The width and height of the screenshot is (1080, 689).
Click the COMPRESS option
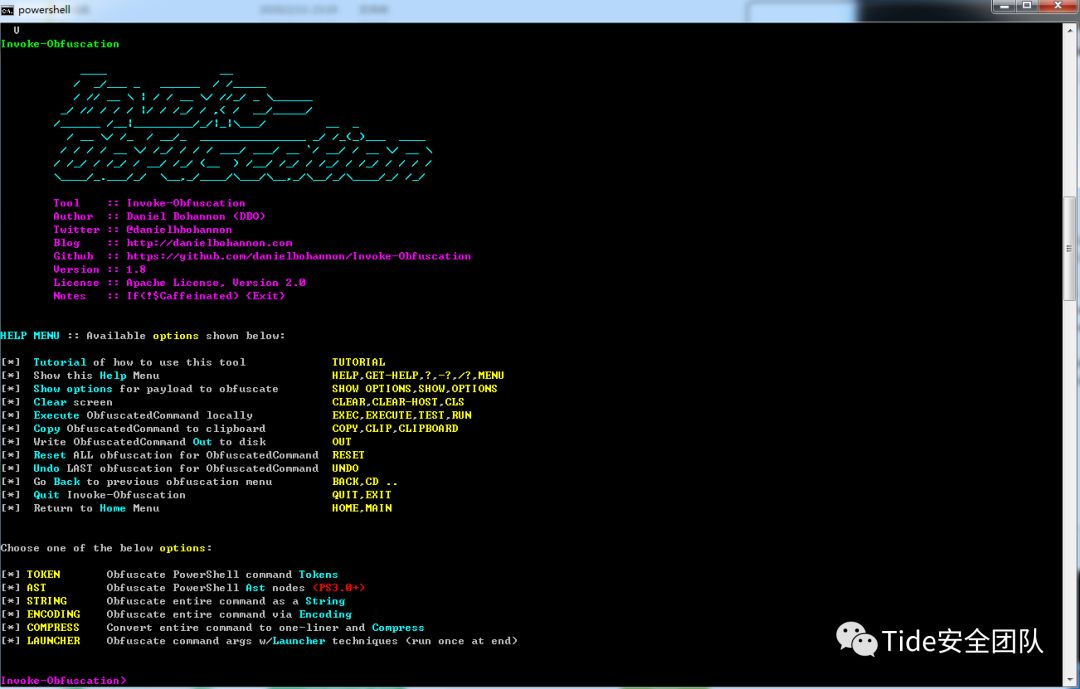tap(53, 628)
